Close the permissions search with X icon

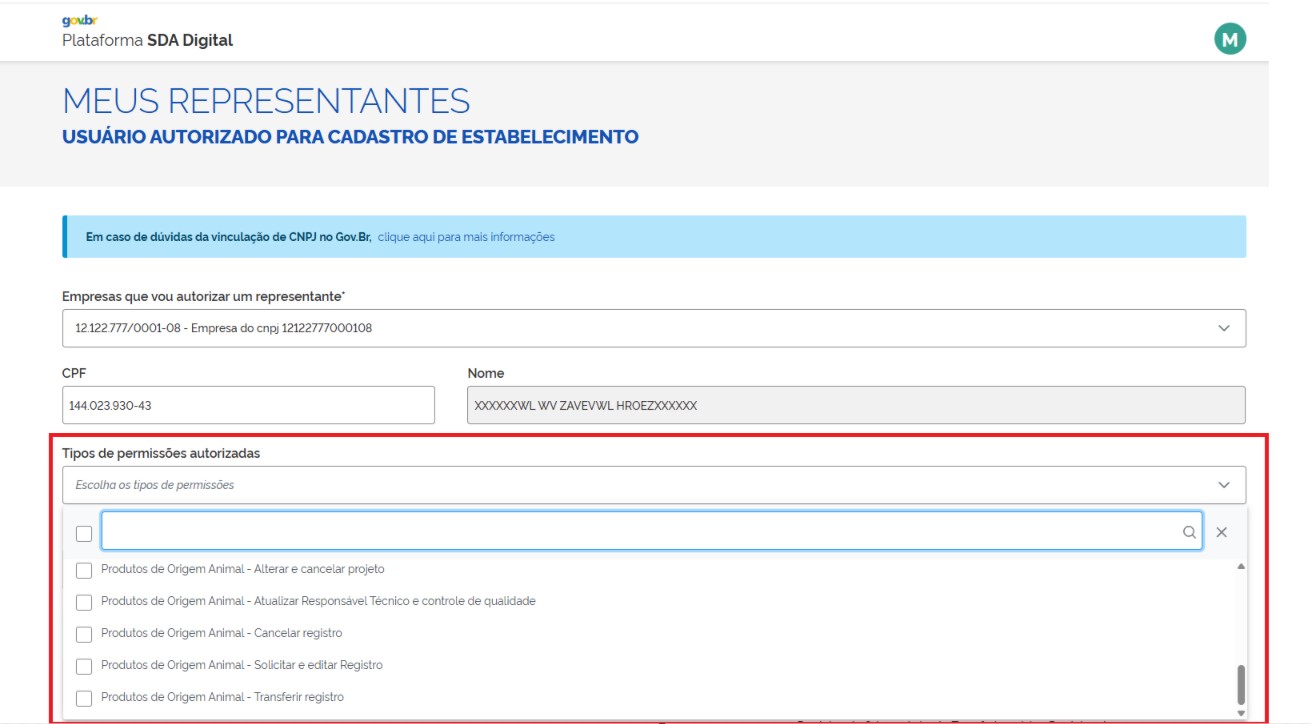click(1221, 533)
